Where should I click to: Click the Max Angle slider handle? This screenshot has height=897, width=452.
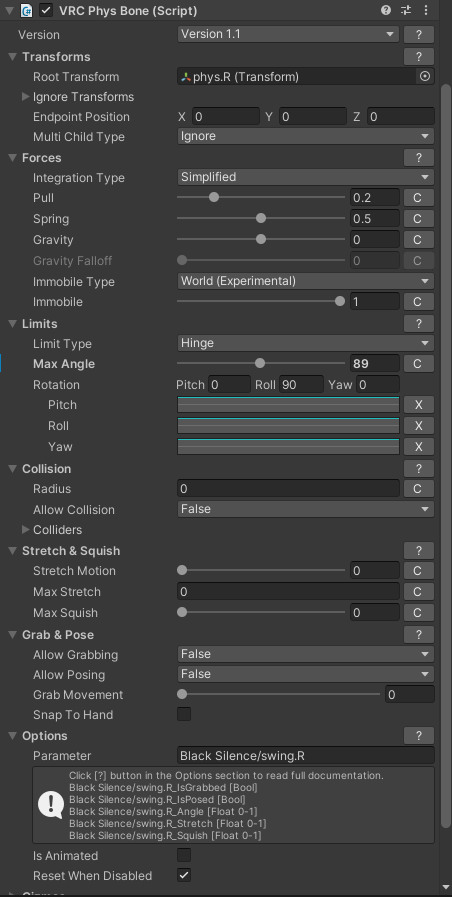(260, 363)
